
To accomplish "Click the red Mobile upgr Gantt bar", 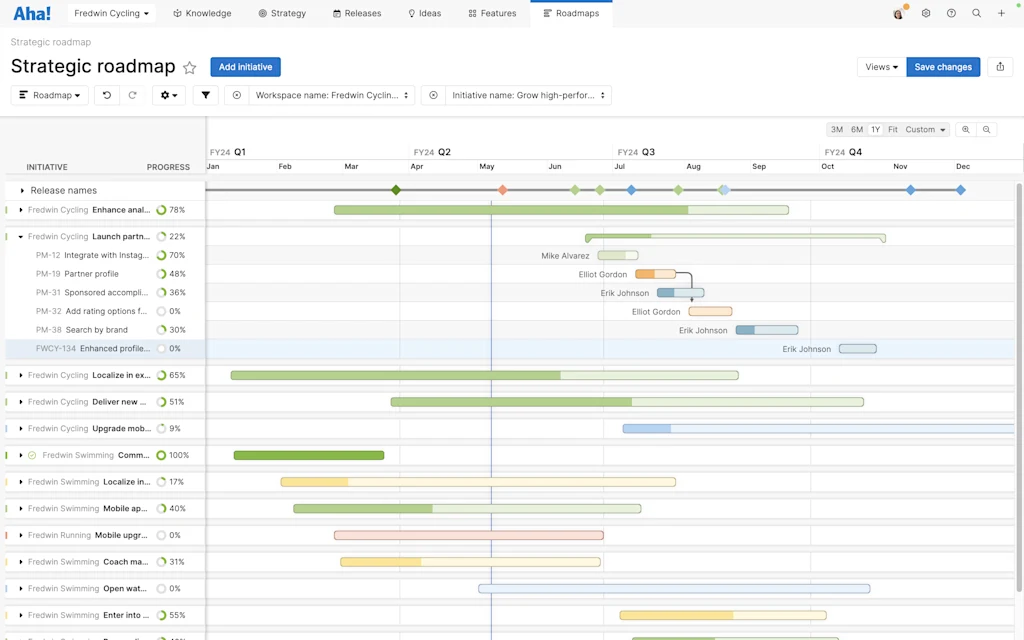I will [469, 536].
